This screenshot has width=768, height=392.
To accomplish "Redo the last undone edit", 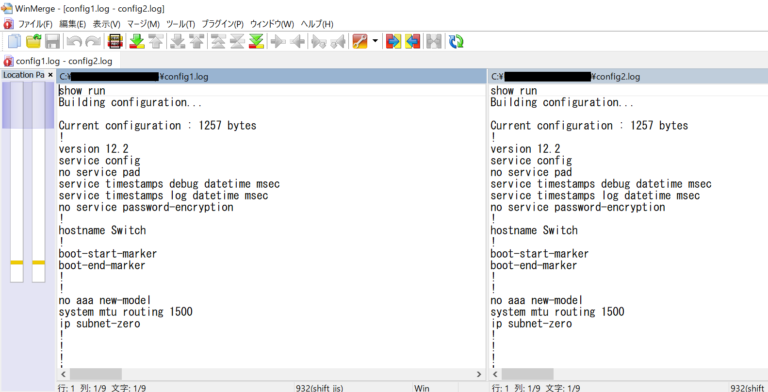I will coord(93,42).
